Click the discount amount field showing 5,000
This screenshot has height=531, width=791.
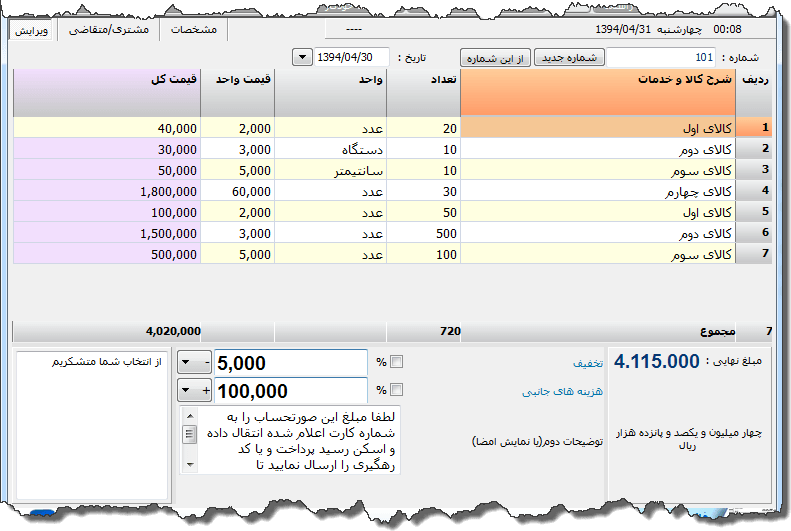[290, 362]
